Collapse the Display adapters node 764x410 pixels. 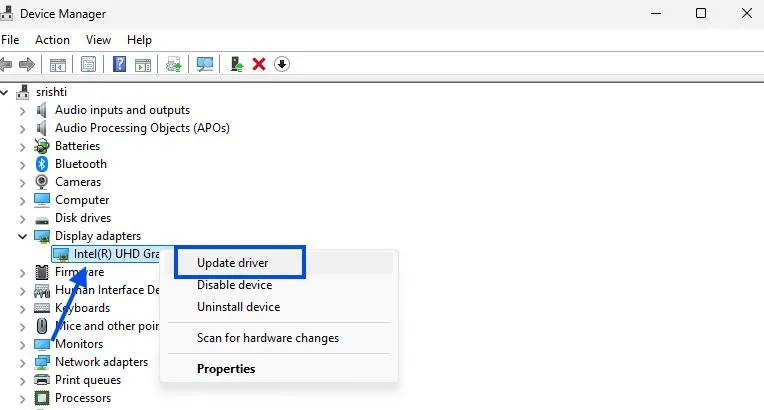coord(22,236)
